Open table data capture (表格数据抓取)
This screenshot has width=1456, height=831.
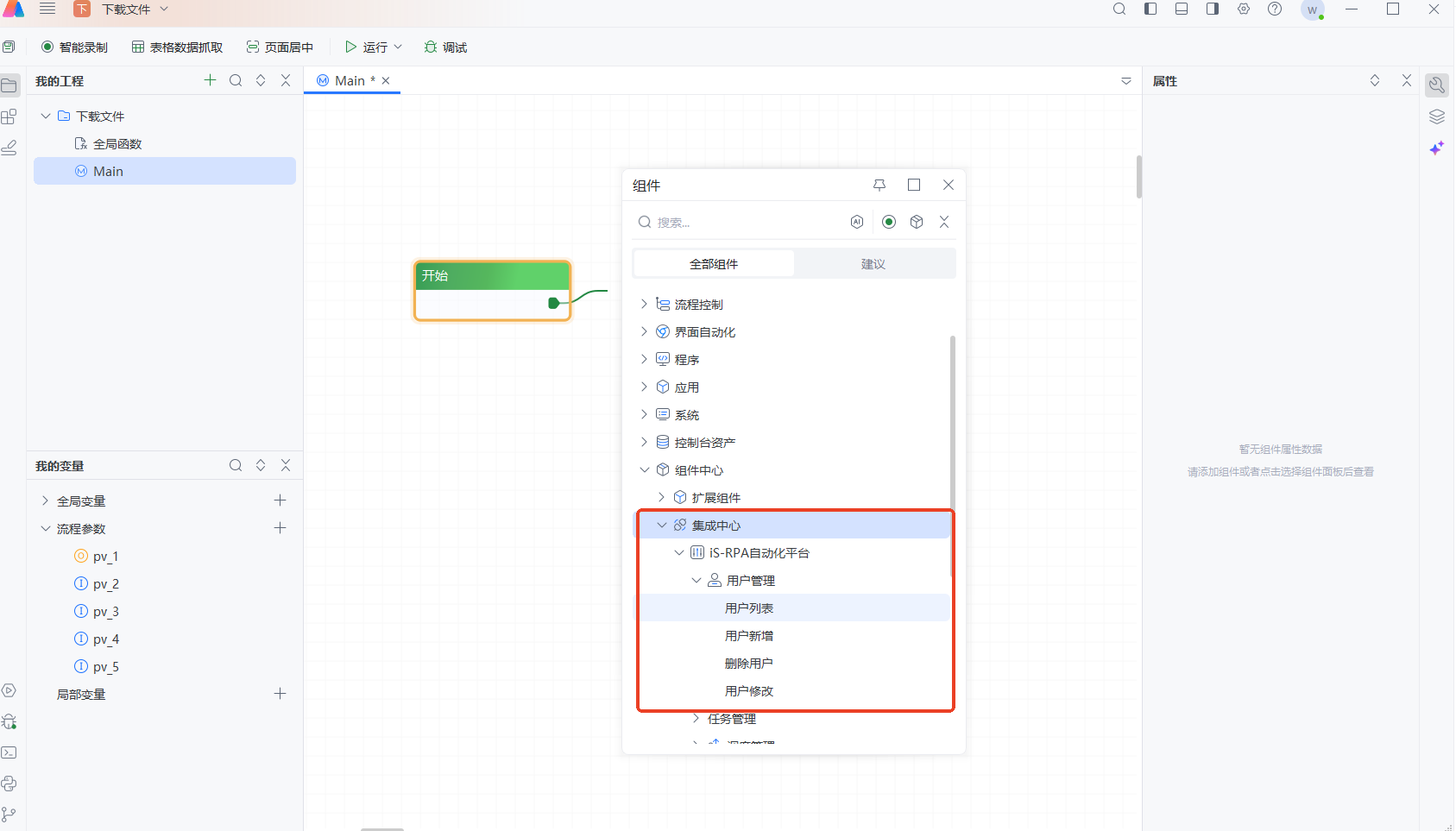pos(177,47)
